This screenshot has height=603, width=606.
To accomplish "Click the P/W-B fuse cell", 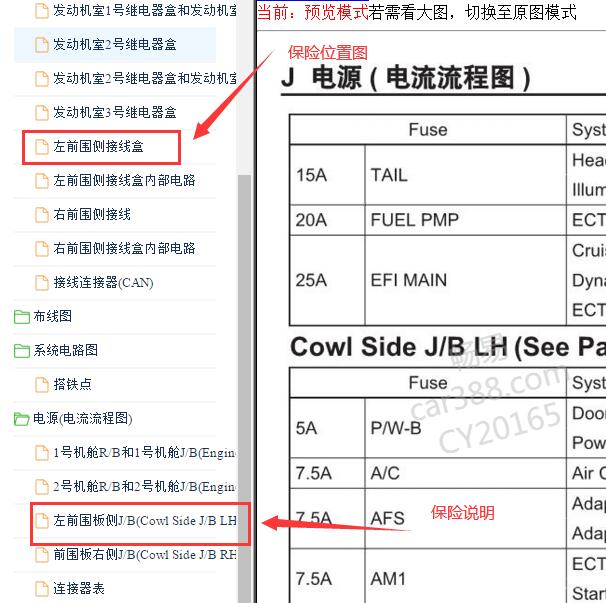I will pyautogui.click(x=465, y=428).
